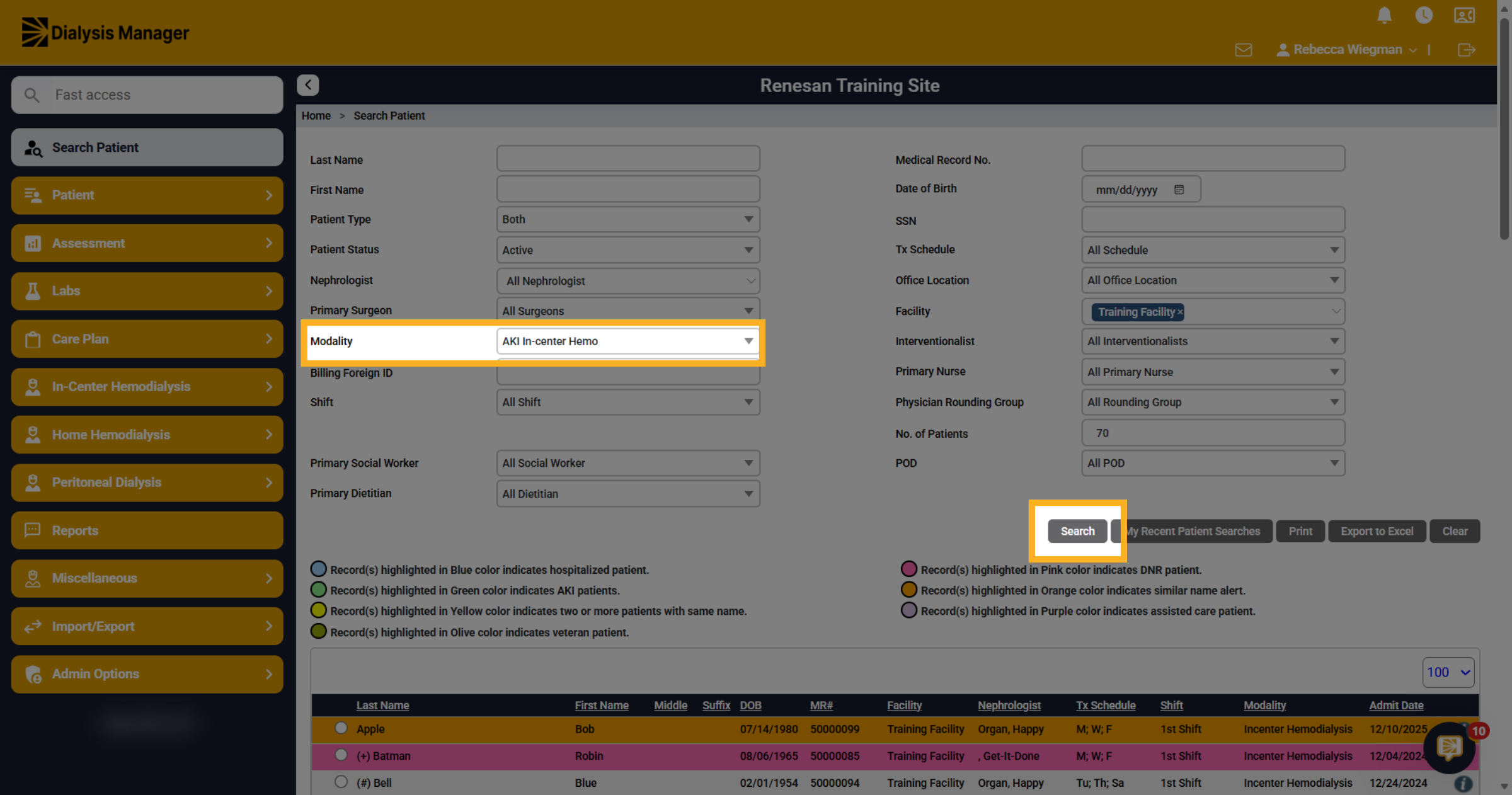Image resolution: width=1512 pixels, height=795 pixels.
Task: Select the radio button for patient Batman
Action: click(x=341, y=755)
